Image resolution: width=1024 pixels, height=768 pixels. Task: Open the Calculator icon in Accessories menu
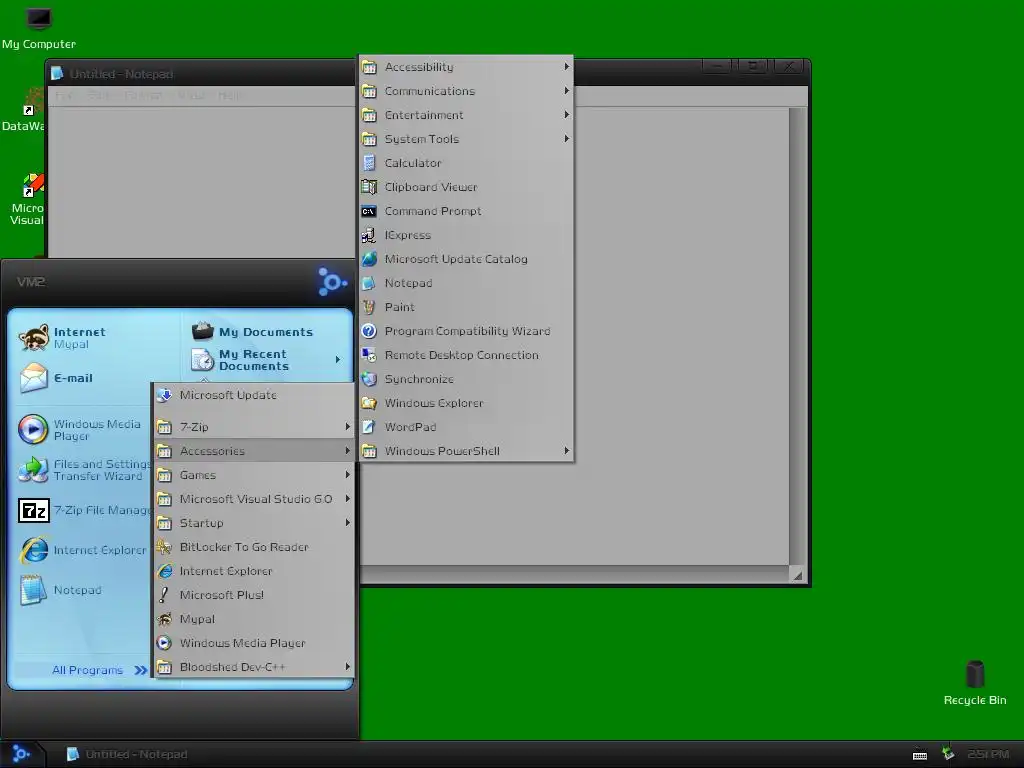[369, 163]
